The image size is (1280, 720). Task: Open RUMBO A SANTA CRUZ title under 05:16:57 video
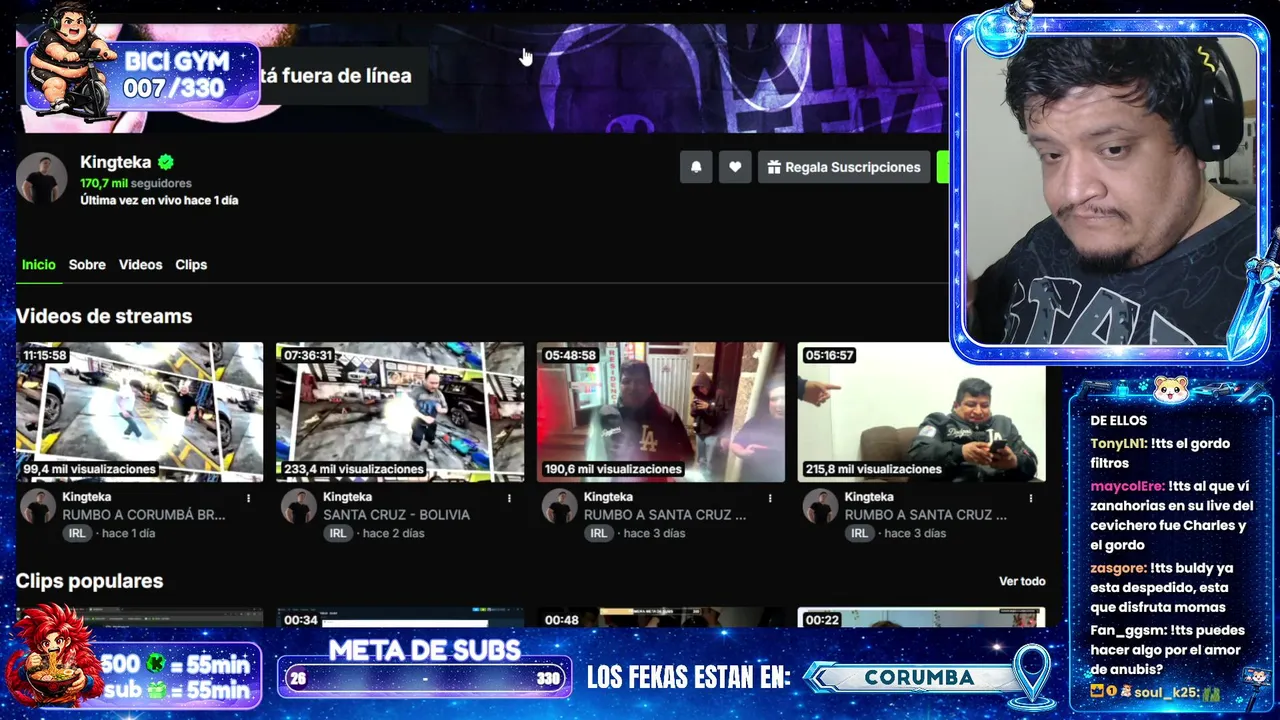click(926, 515)
